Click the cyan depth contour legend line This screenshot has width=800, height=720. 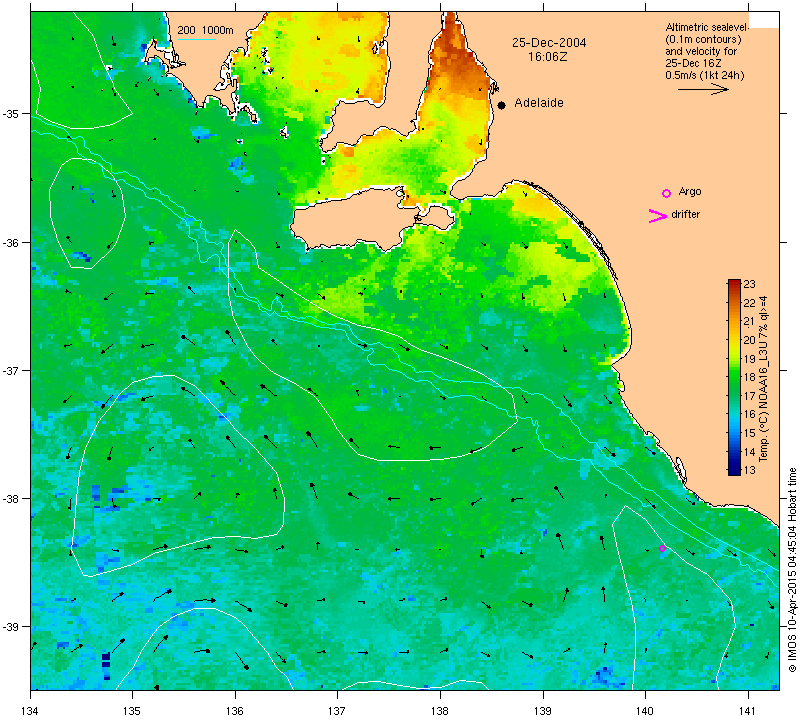196,39
